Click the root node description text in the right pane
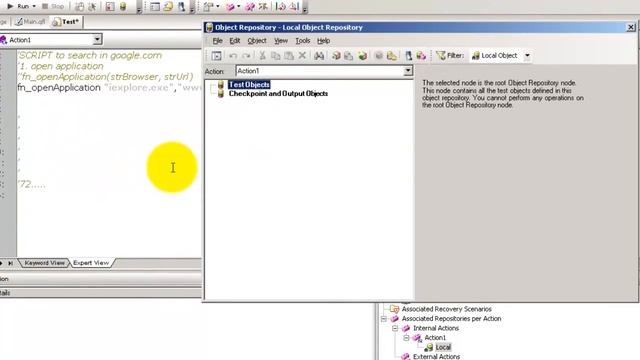640x360 pixels. pos(503,94)
